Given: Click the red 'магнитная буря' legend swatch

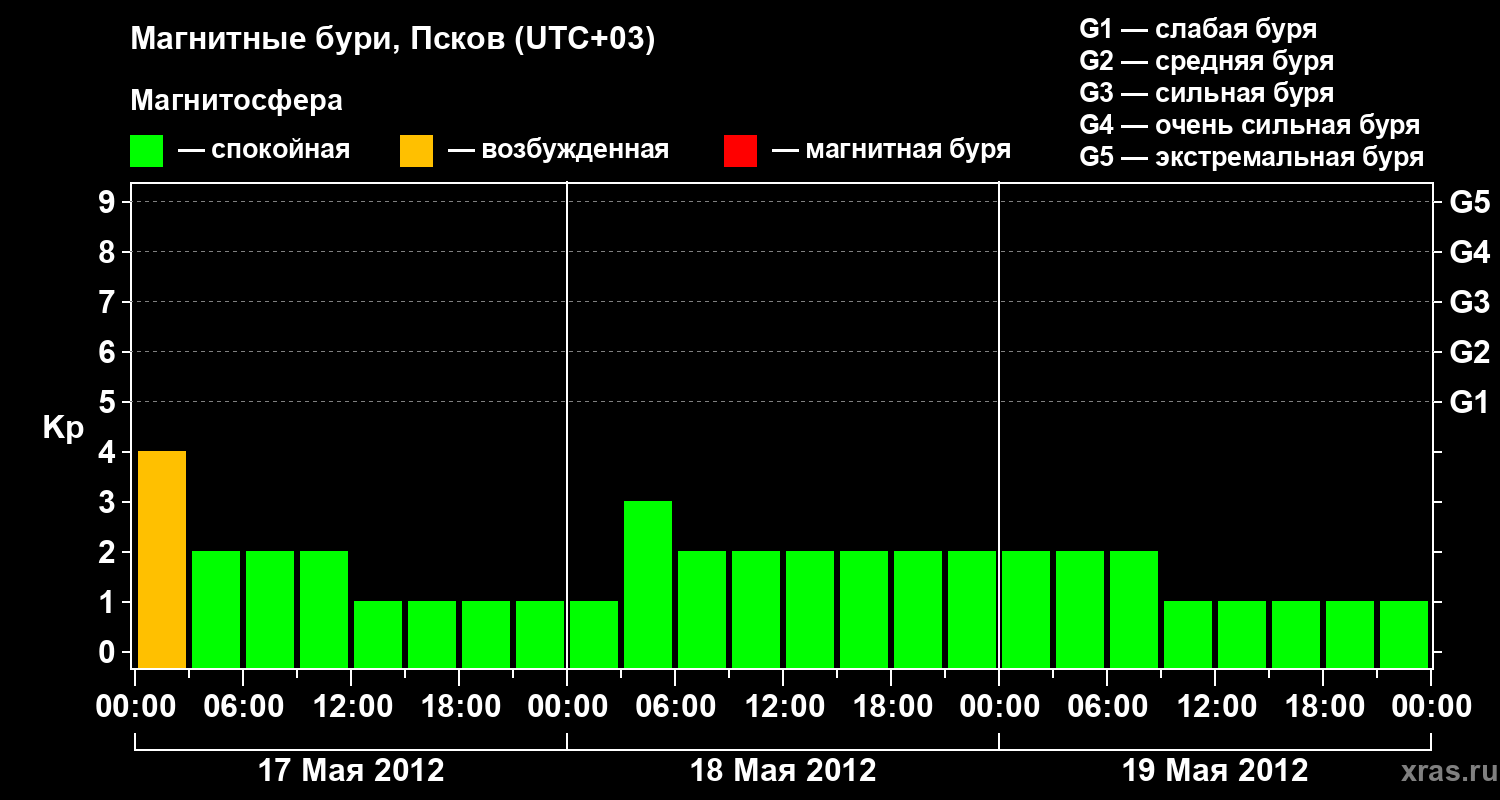Looking at the screenshot, I should pos(740,151).
